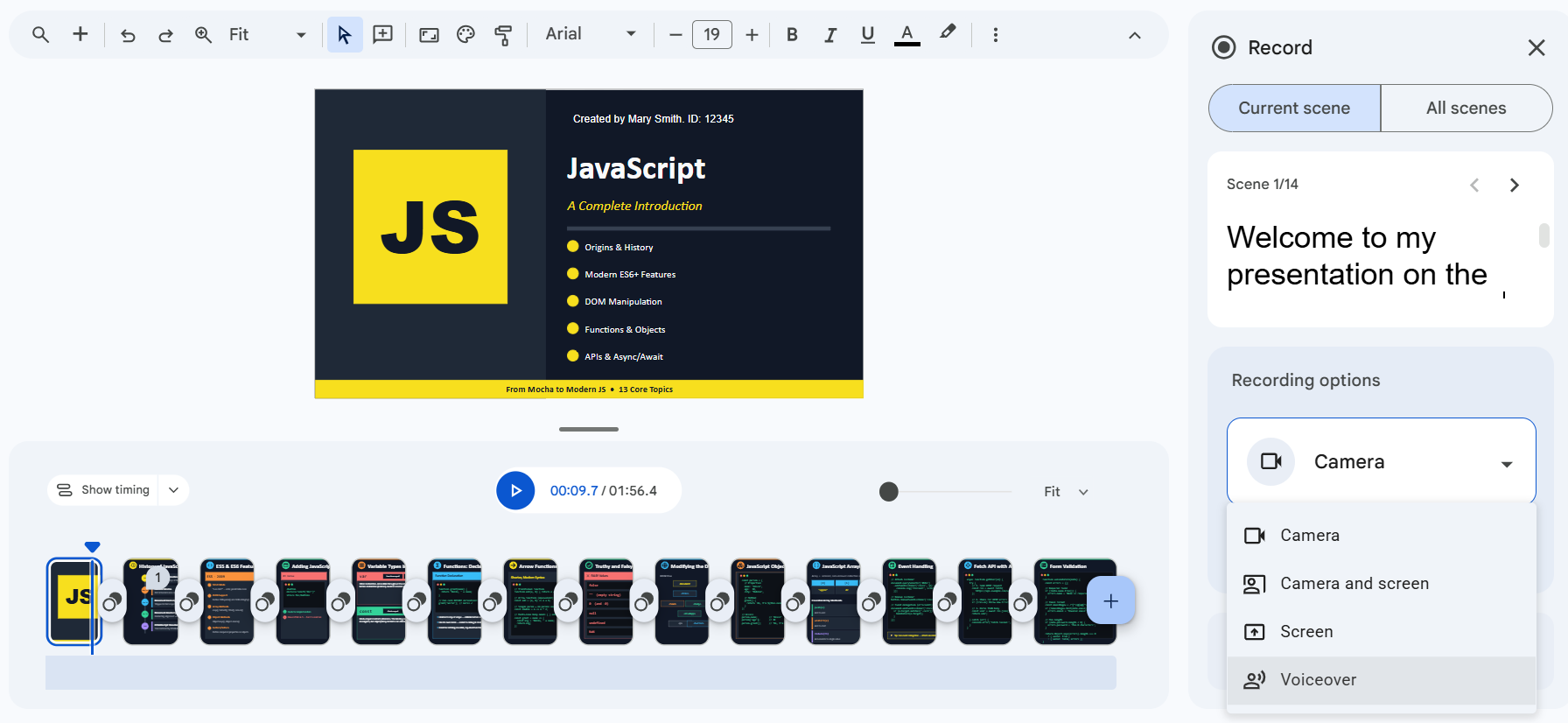The image size is (1568, 723).
Task: Decrease the font size with minus
Action: point(675,35)
